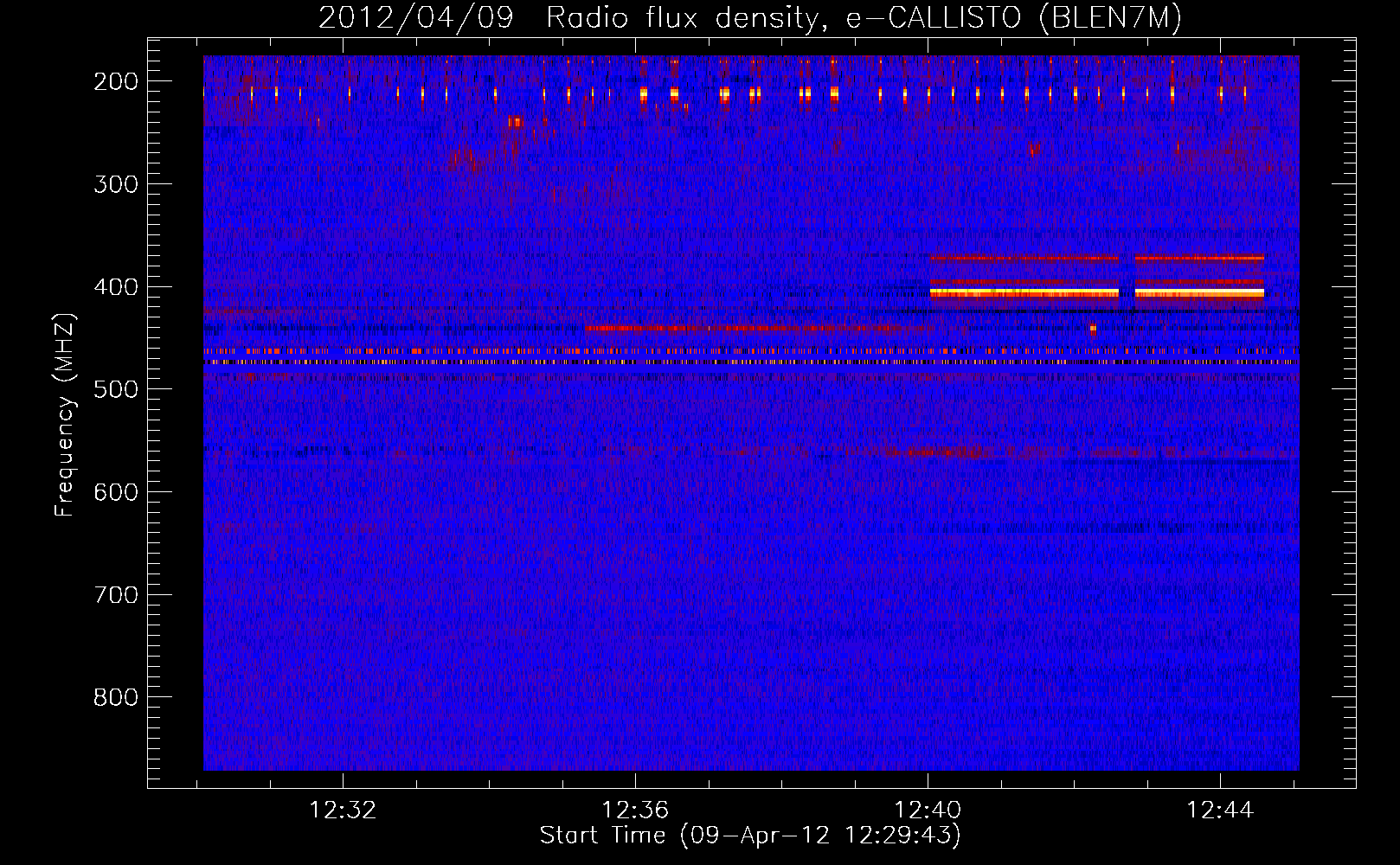Click the 12:32 time tick label
The width and height of the screenshot is (1400, 865).
(344, 811)
